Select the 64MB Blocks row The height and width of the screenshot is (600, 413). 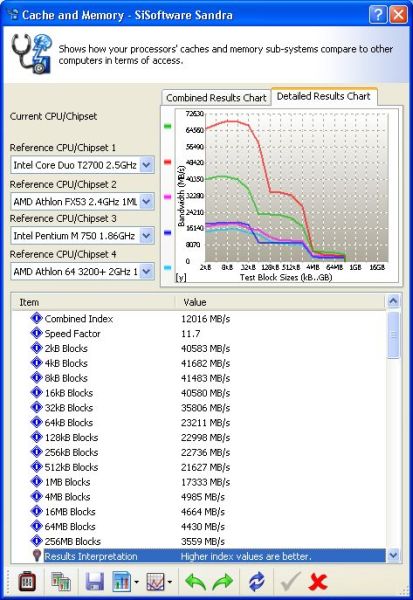198,527
